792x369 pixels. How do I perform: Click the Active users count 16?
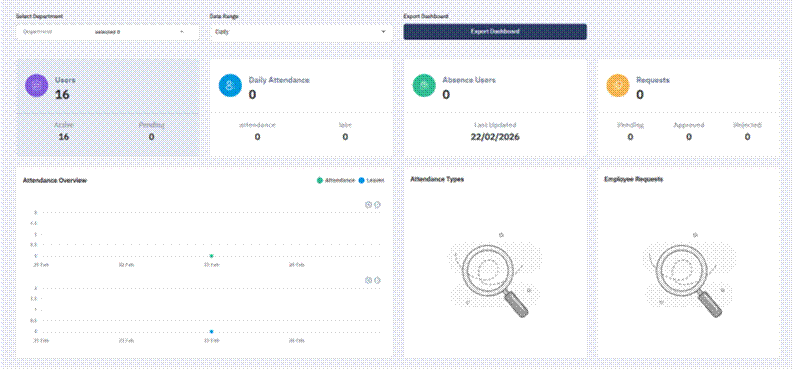coord(64,137)
